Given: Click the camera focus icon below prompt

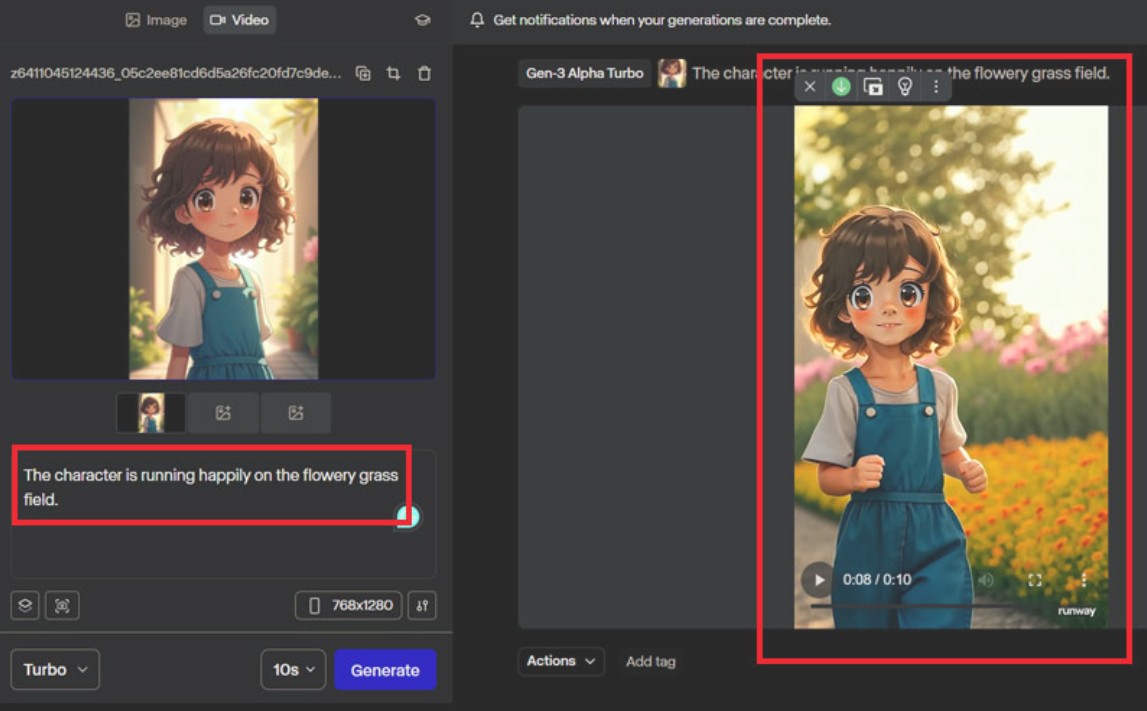Looking at the screenshot, I should point(62,605).
